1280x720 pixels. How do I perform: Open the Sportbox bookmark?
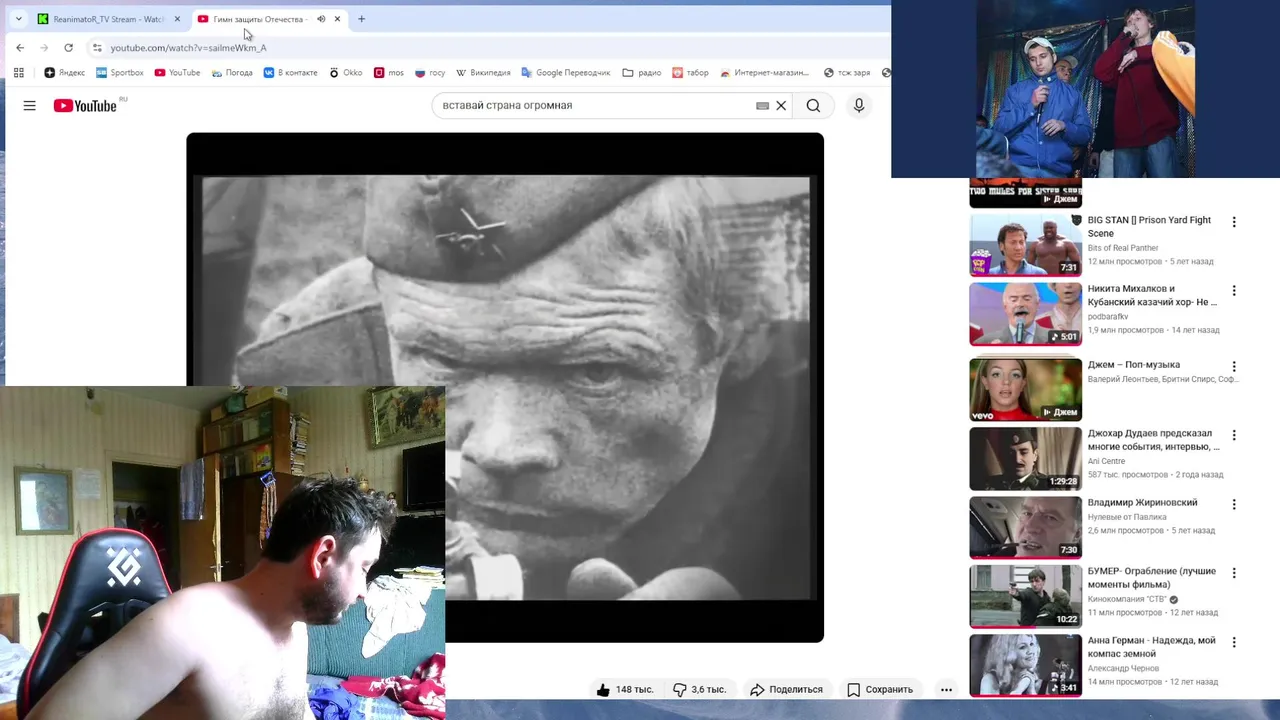point(119,73)
